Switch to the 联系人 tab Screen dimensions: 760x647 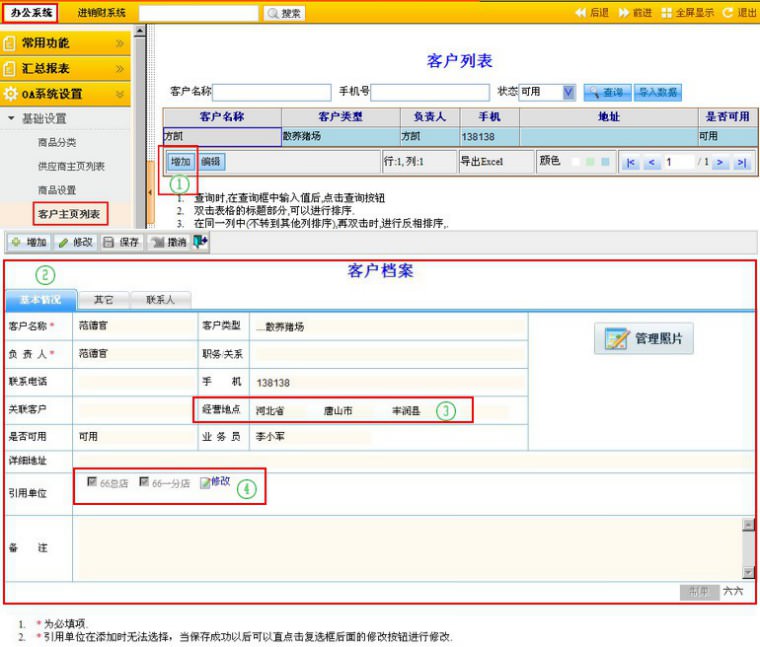click(x=160, y=299)
